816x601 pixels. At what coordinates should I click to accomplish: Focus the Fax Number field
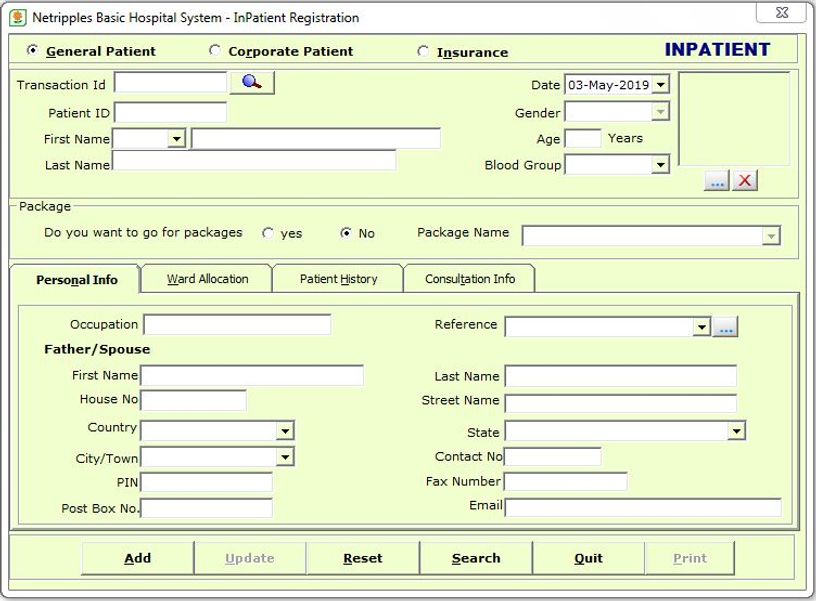pyautogui.click(x=566, y=481)
